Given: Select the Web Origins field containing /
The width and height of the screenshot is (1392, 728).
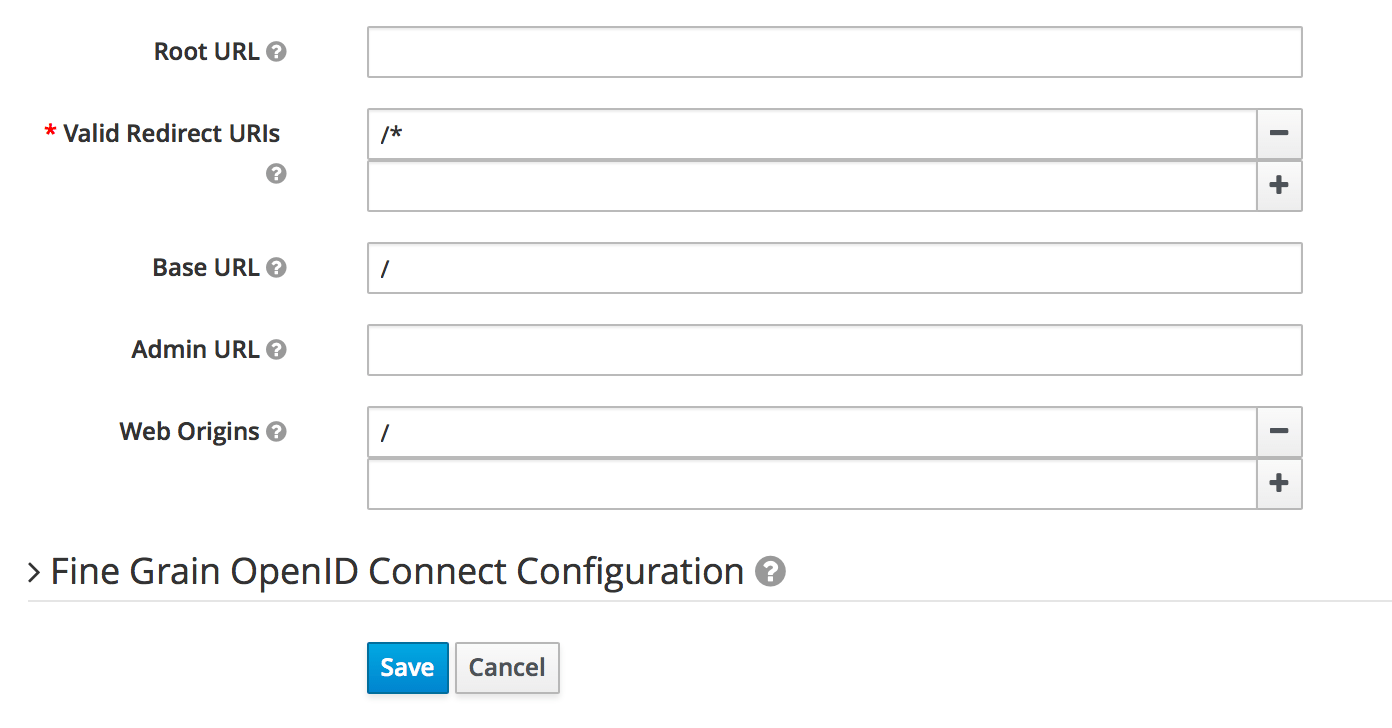Looking at the screenshot, I should [812, 432].
